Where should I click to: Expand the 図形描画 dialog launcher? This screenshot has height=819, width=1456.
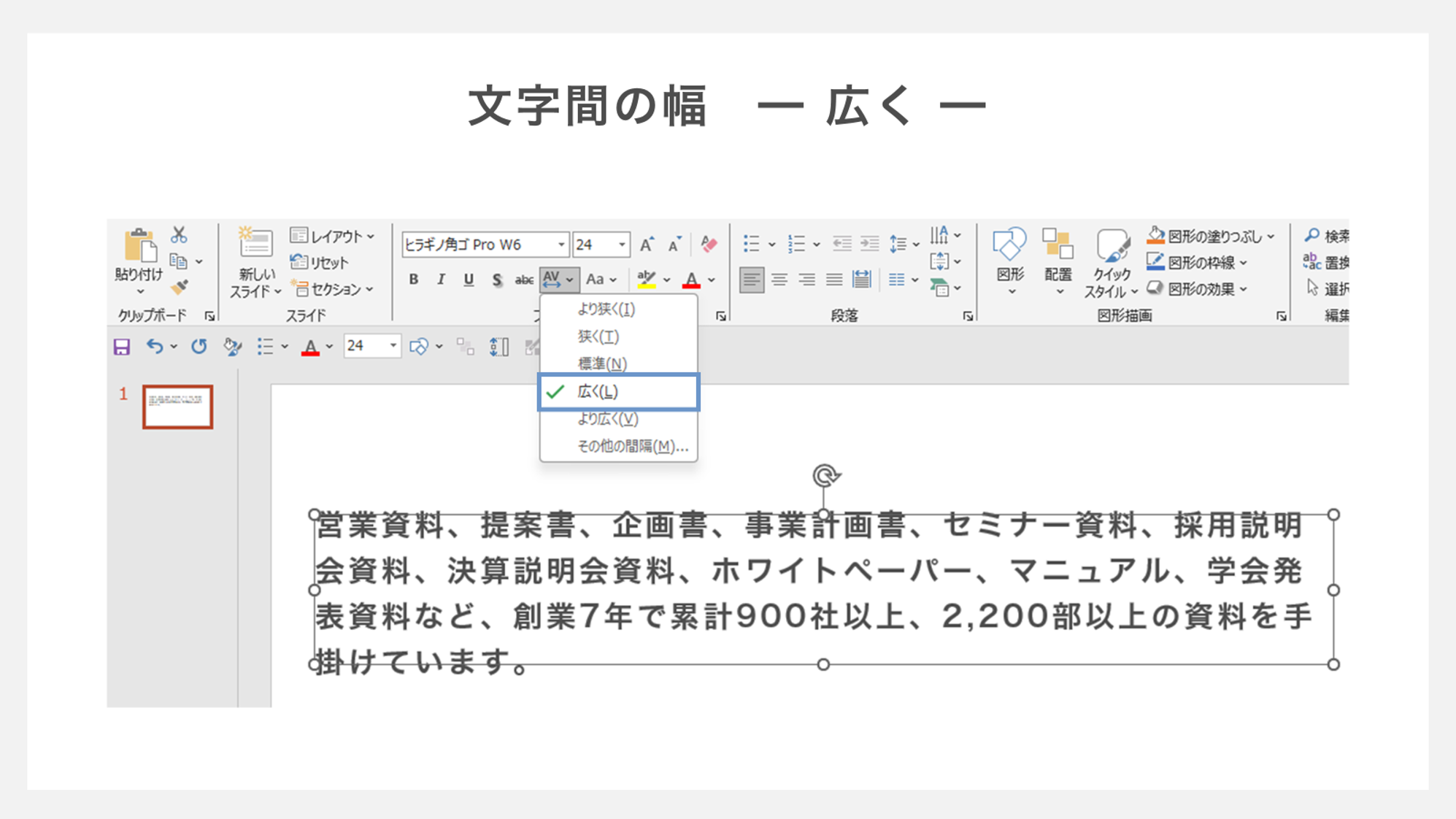click(x=1282, y=316)
